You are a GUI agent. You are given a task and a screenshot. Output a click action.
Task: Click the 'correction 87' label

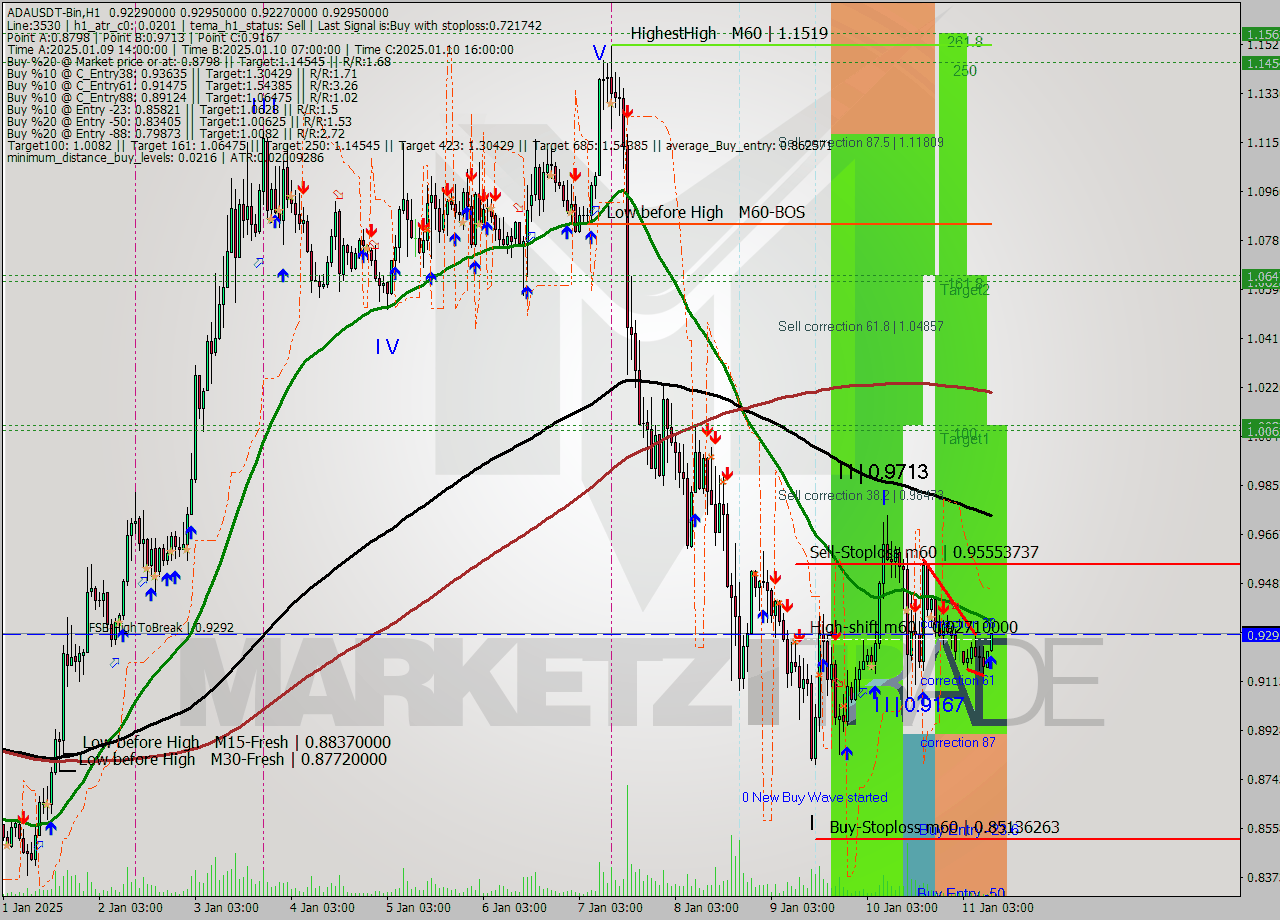pos(957,742)
